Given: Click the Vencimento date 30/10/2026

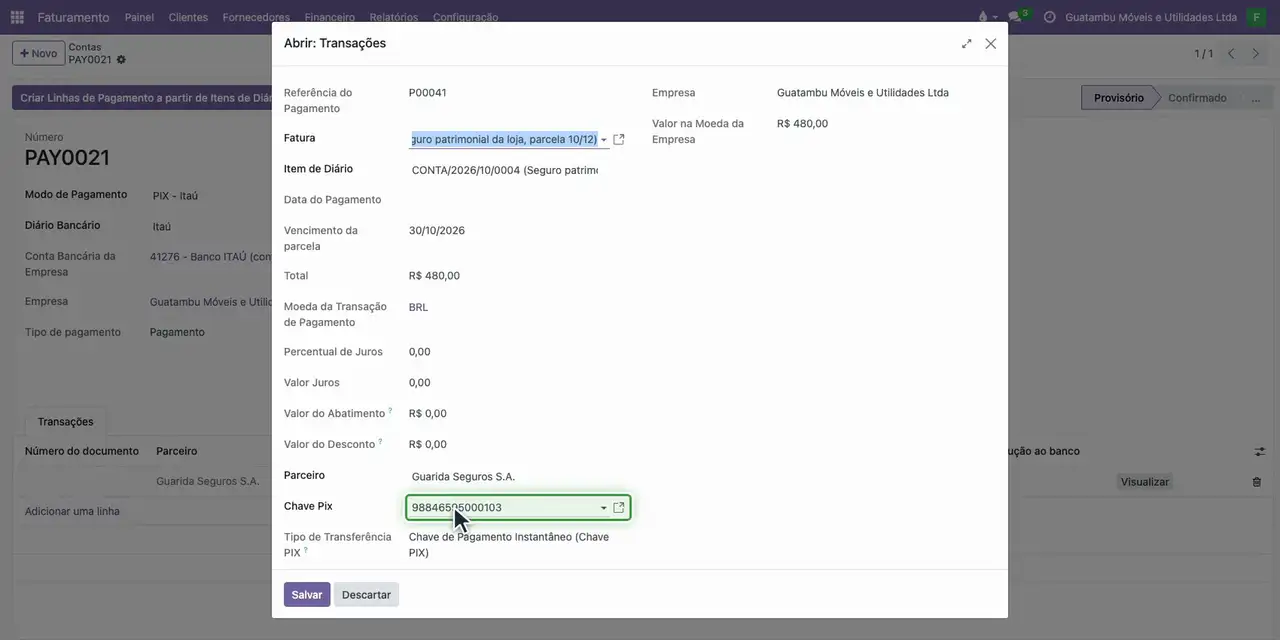Looking at the screenshot, I should (437, 231).
